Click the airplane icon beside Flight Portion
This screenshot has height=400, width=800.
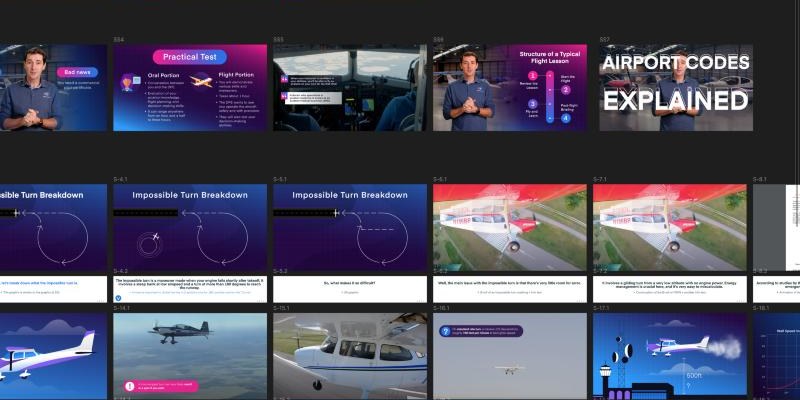(202, 80)
